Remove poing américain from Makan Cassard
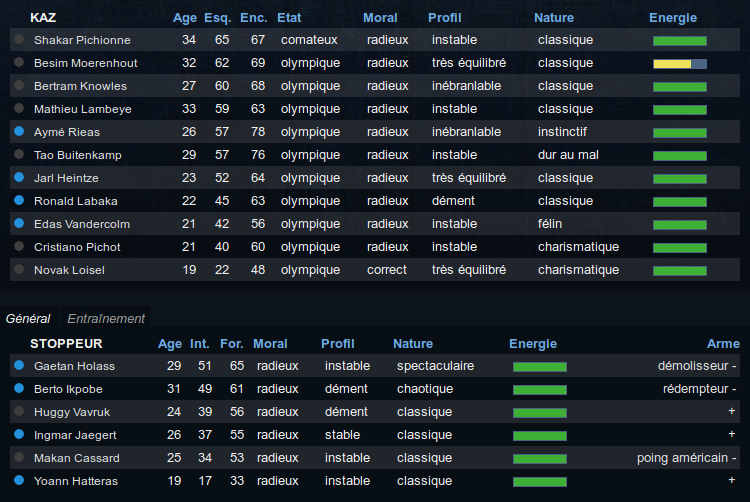The height and width of the screenshot is (502, 750). click(734, 458)
